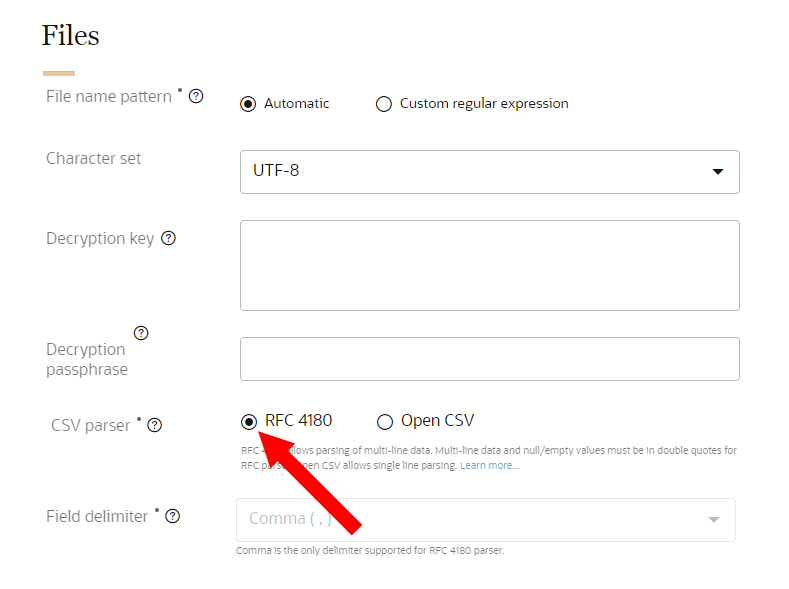
Task: Click the arrow on the Character set dropdown
Action: [x=717, y=172]
